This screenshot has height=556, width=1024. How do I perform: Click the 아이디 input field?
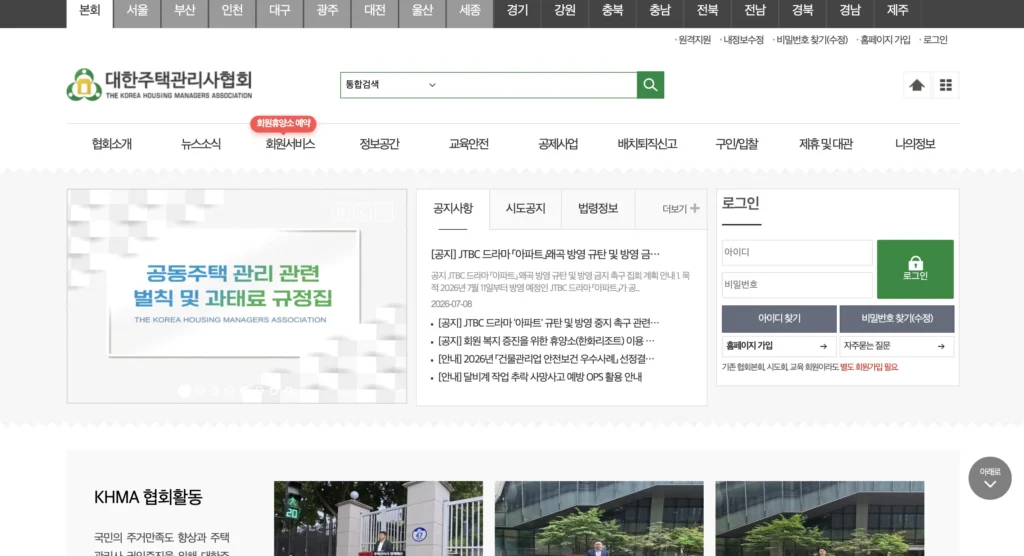coord(797,252)
